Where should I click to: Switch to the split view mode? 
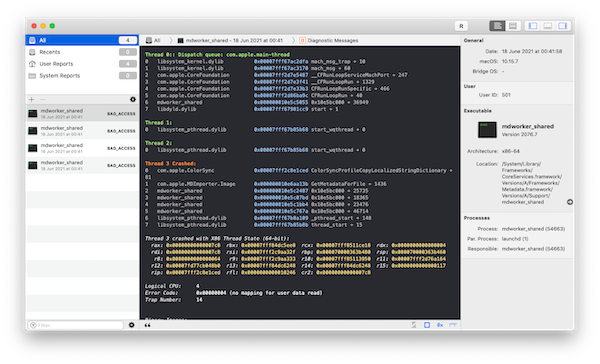pyautogui.click(x=513, y=26)
